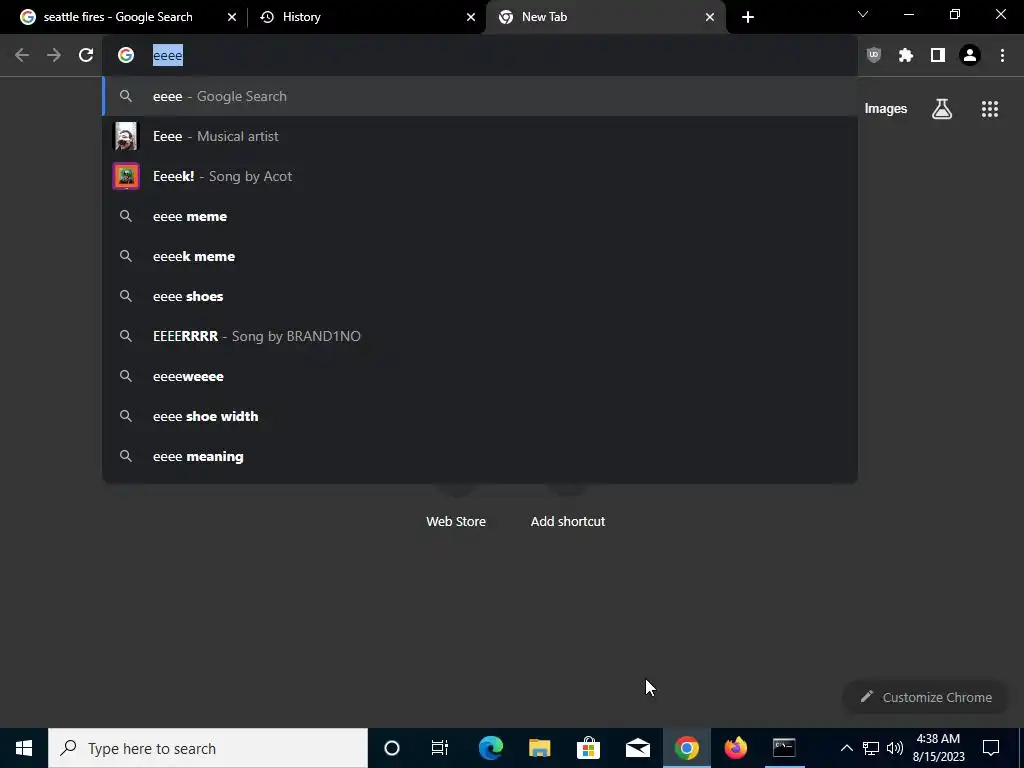The image size is (1024, 768).
Task: Click the Eeee musical artist thumbnail
Action: (x=126, y=136)
